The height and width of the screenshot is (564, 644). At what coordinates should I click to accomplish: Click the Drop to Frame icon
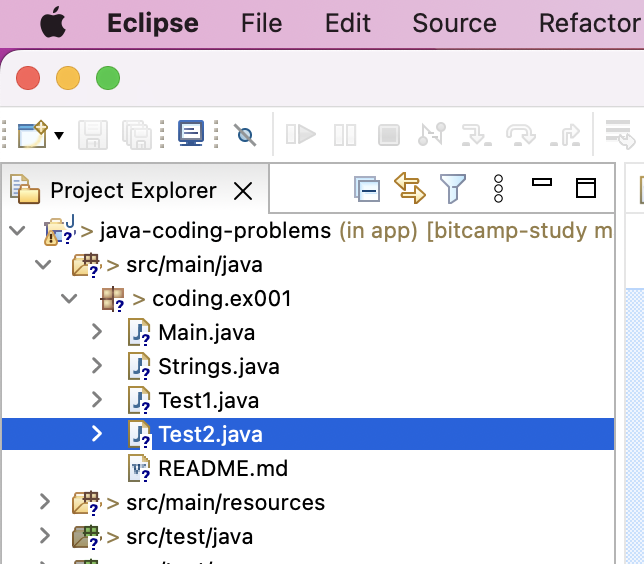click(620, 134)
